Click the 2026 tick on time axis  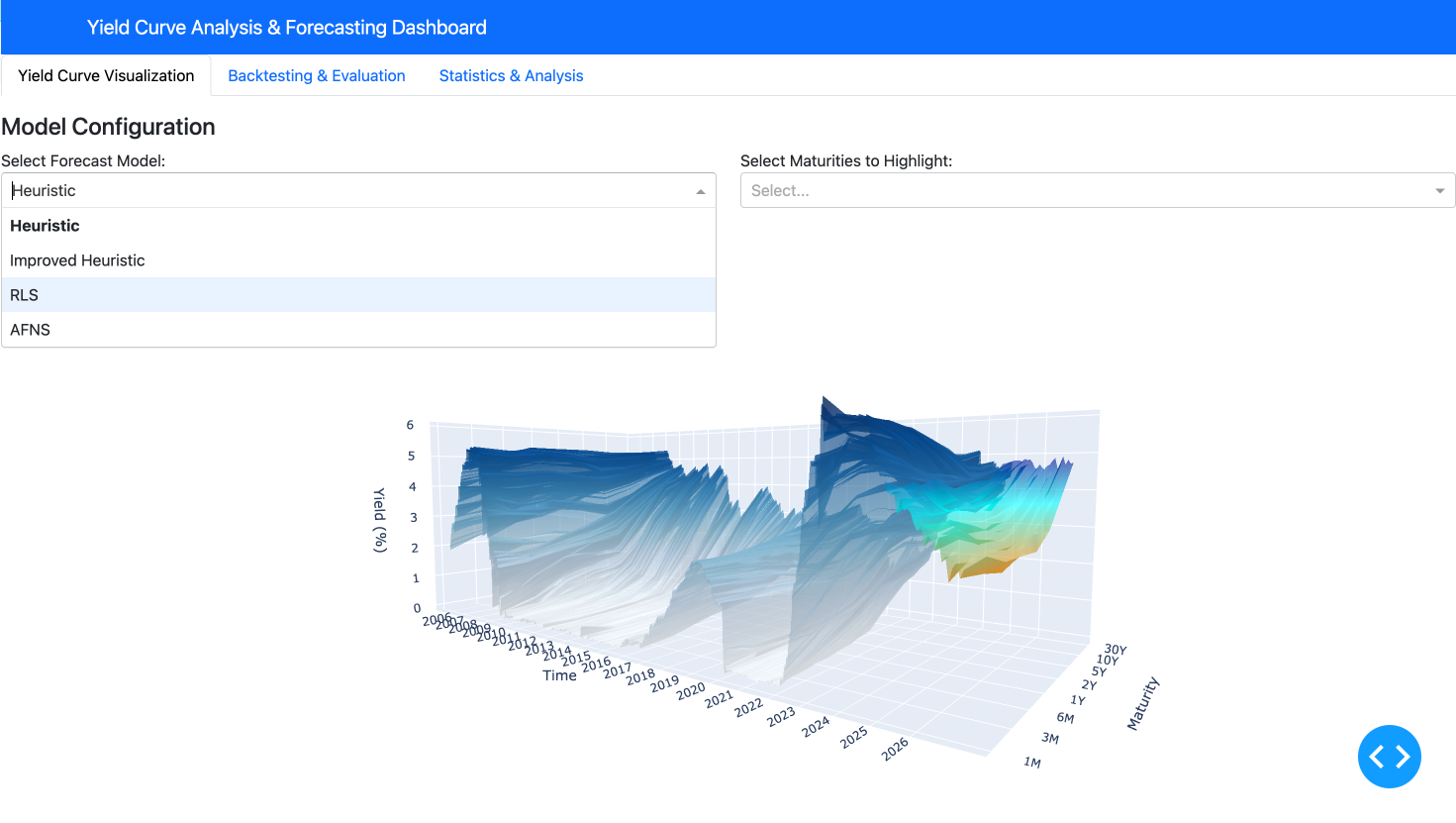pos(895,750)
